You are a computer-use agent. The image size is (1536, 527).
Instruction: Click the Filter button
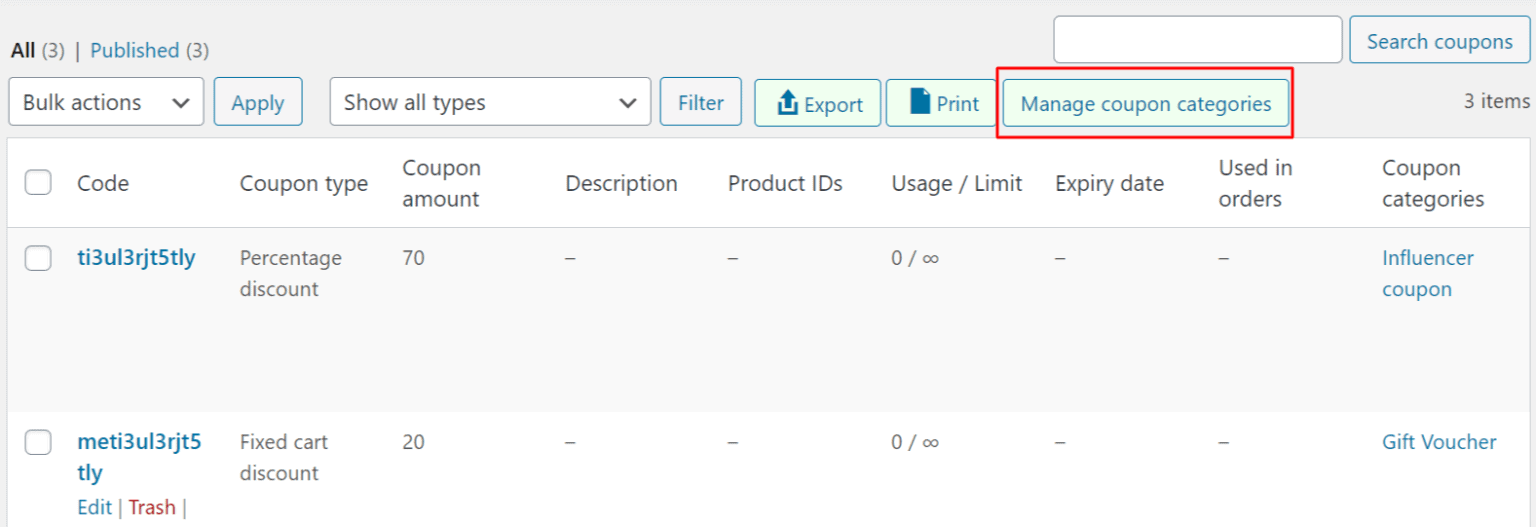tap(700, 102)
